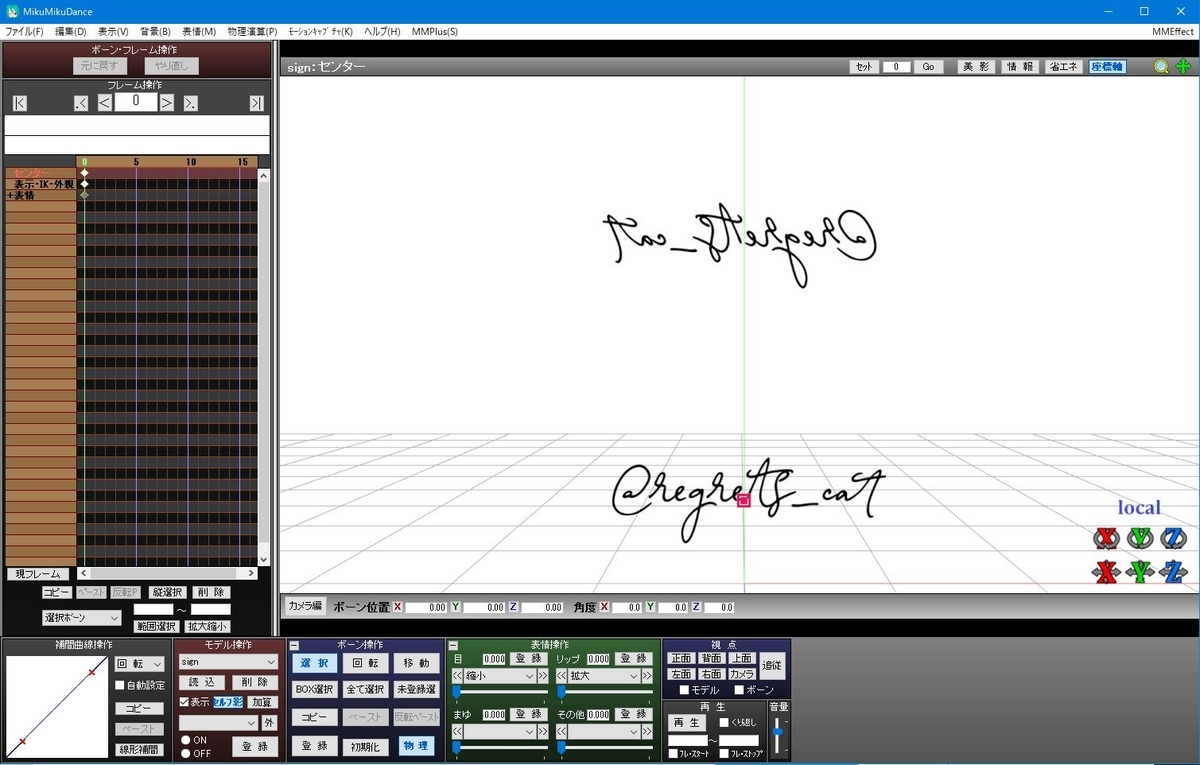The image size is (1200, 765).
Task: Toggle the フレ・スタート checkbox
Action: (x=673, y=754)
